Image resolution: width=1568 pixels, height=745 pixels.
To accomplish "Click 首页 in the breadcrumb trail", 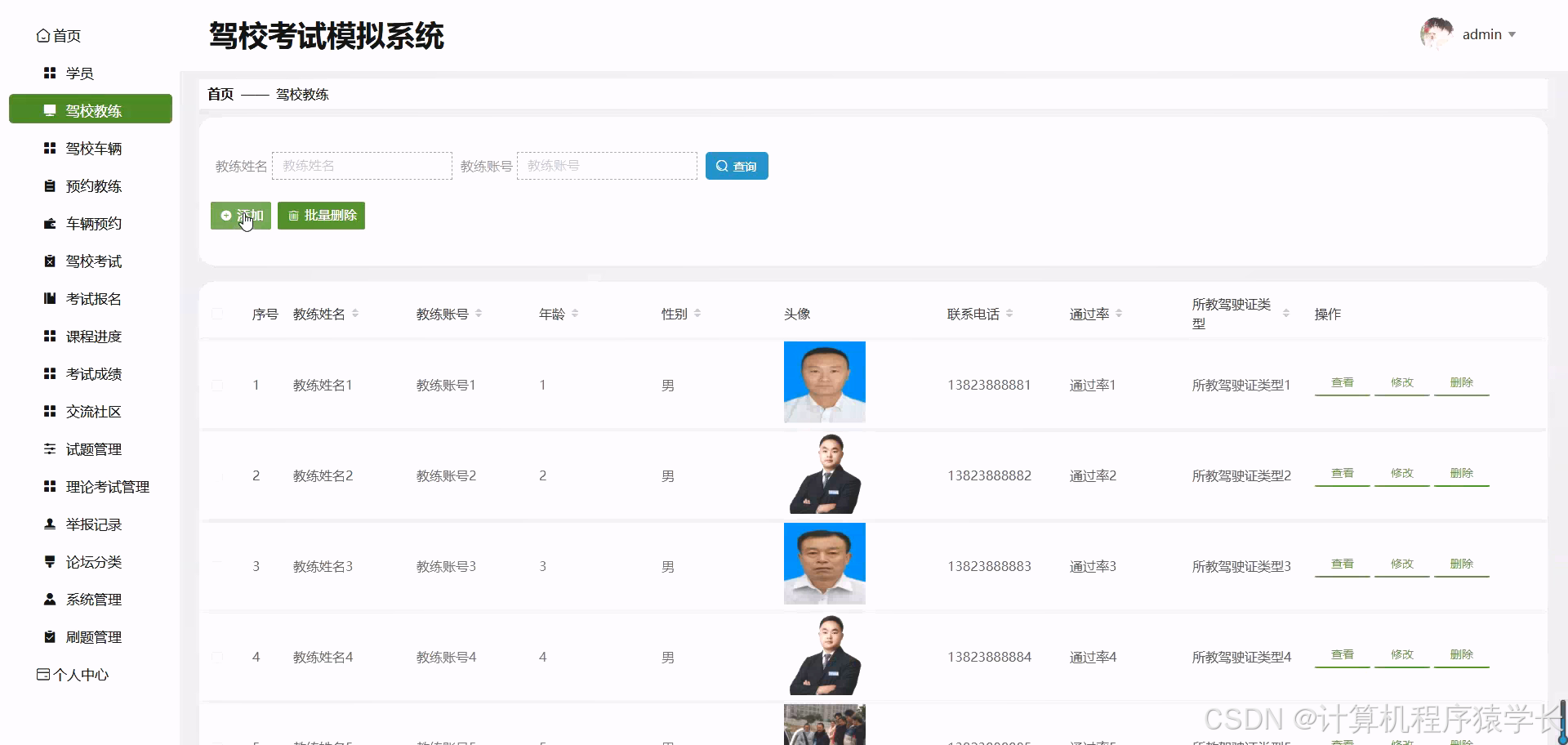I will coord(219,94).
